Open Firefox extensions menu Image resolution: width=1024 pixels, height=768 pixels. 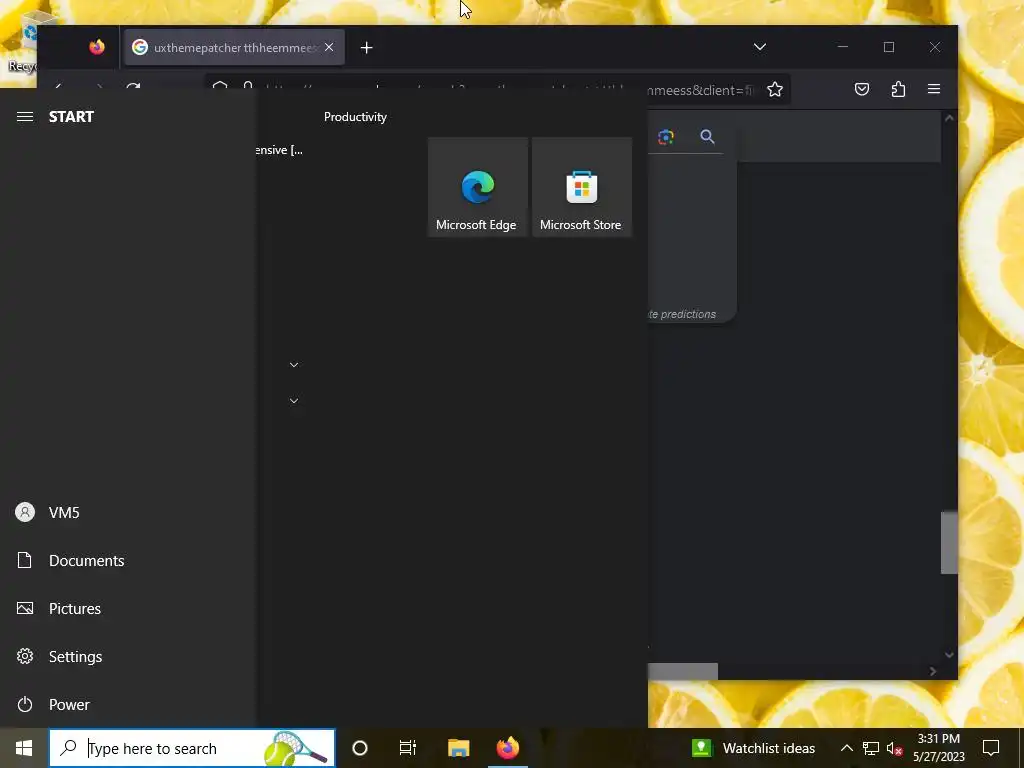(898, 89)
